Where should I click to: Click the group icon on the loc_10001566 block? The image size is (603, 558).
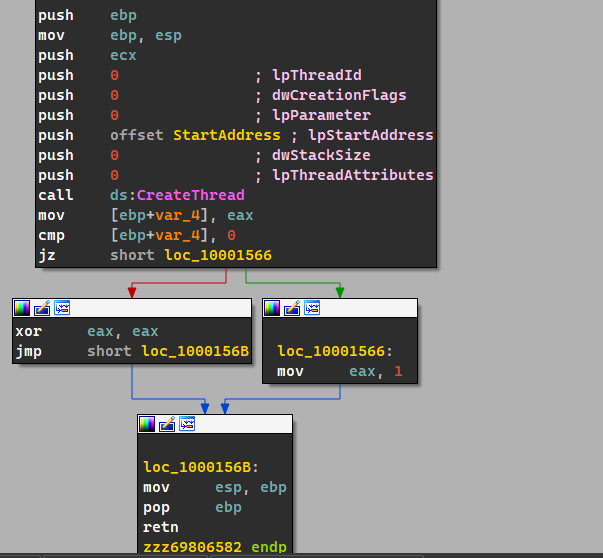point(311,308)
